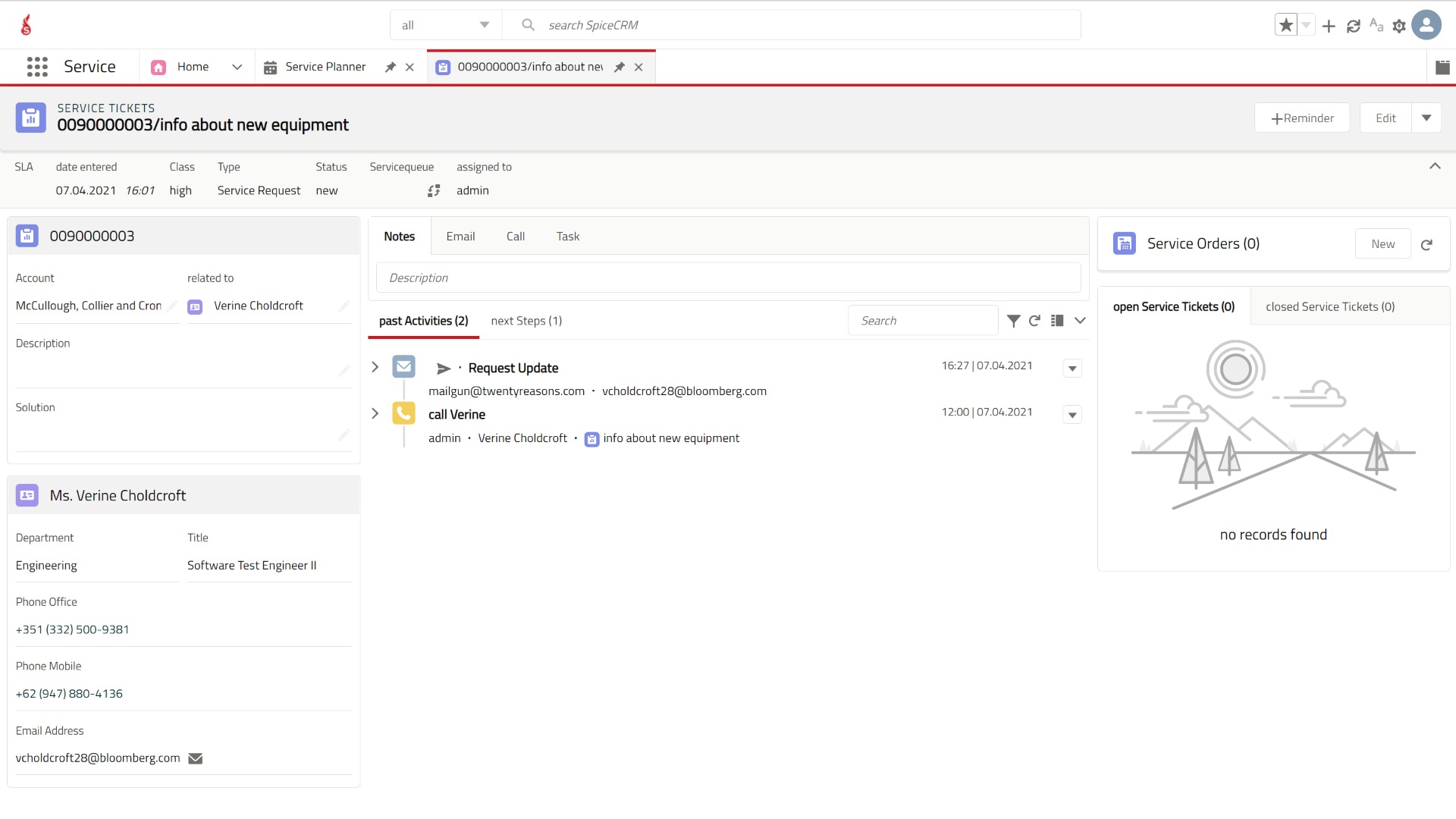Open the Request Update email title
The width and height of the screenshot is (1456, 819).
pyautogui.click(x=513, y=368)
